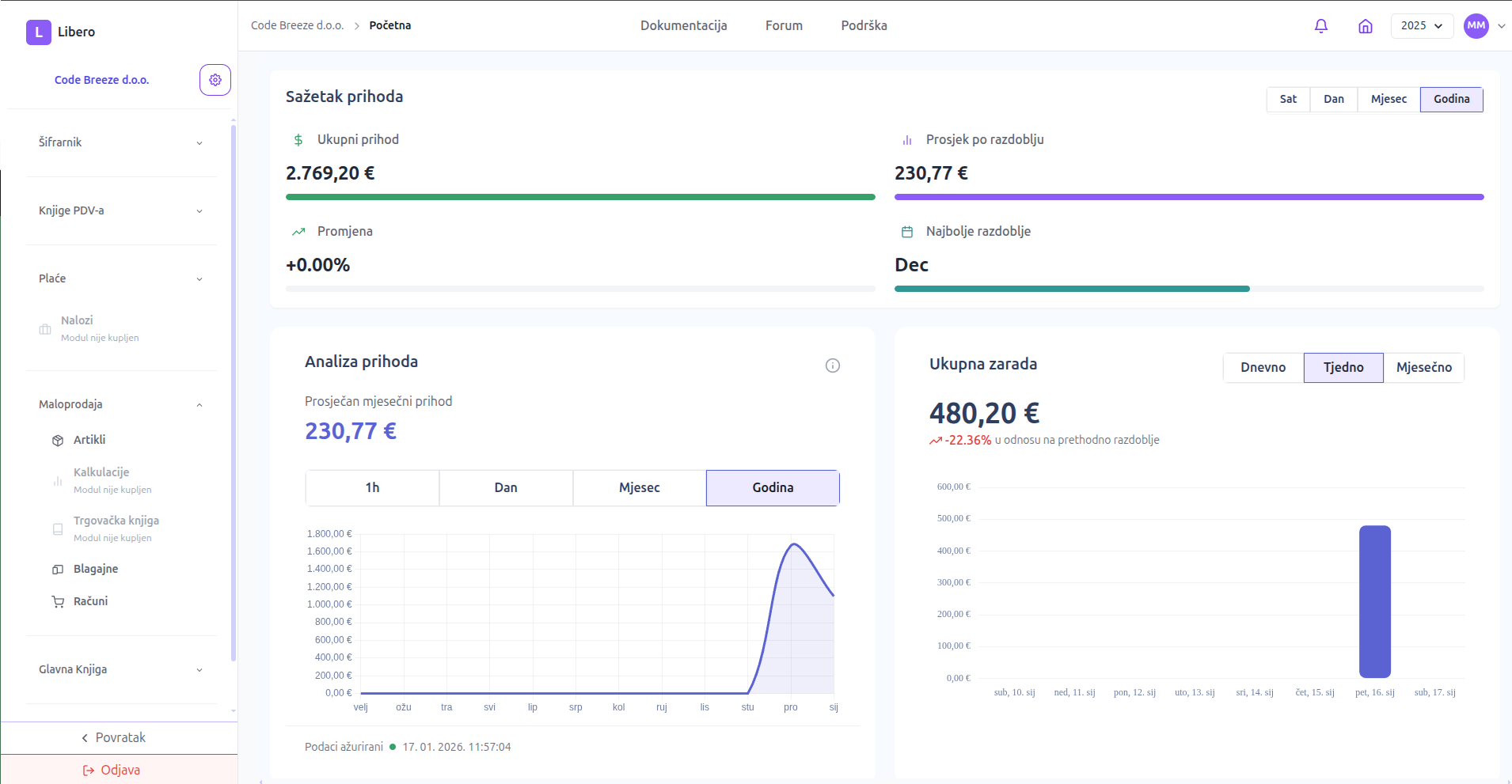Click the purple bar for pet, 16. sij
Screen dimensions: 1512x784
(x=1374, y=601)
